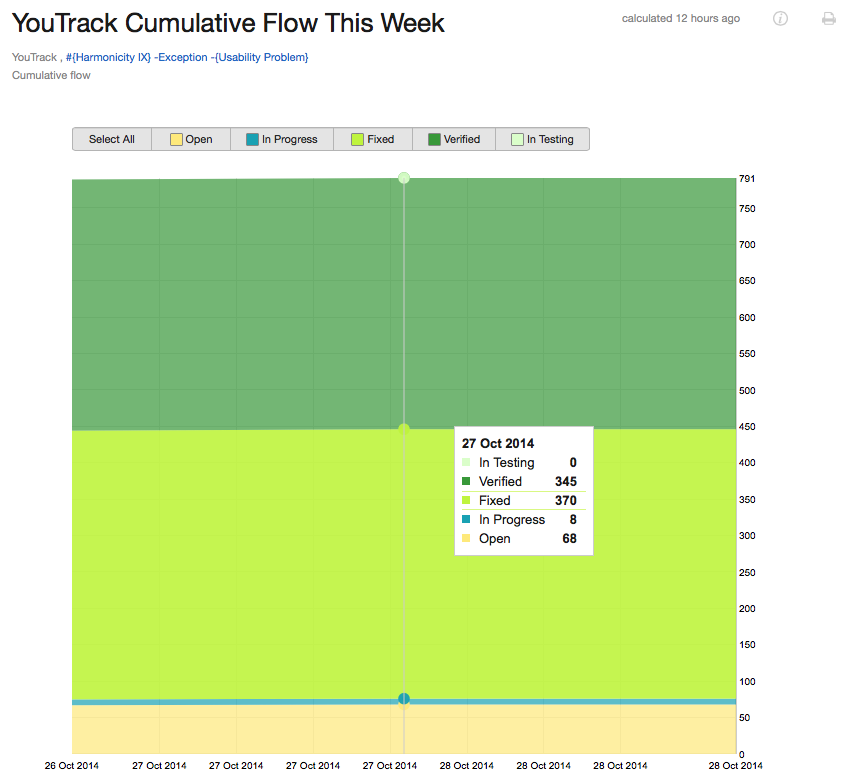Toggle the Verified series legend button
The image size is (850, 783).
[x=454, y=139]
